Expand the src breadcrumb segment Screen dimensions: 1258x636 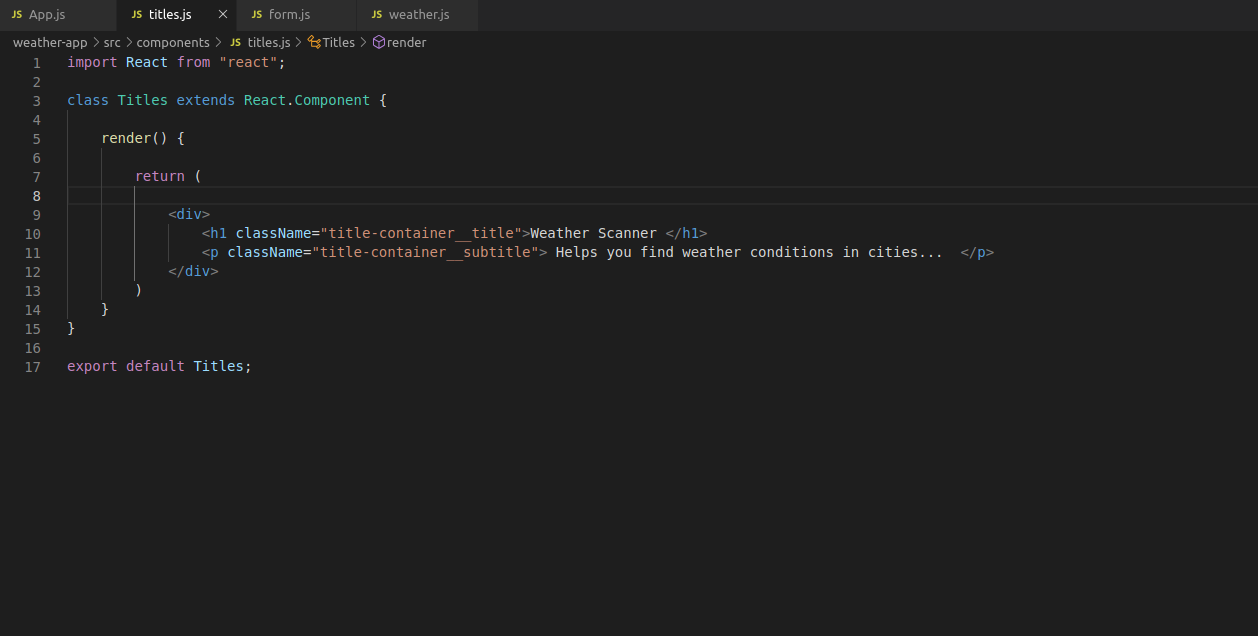(x=112, y=43)
